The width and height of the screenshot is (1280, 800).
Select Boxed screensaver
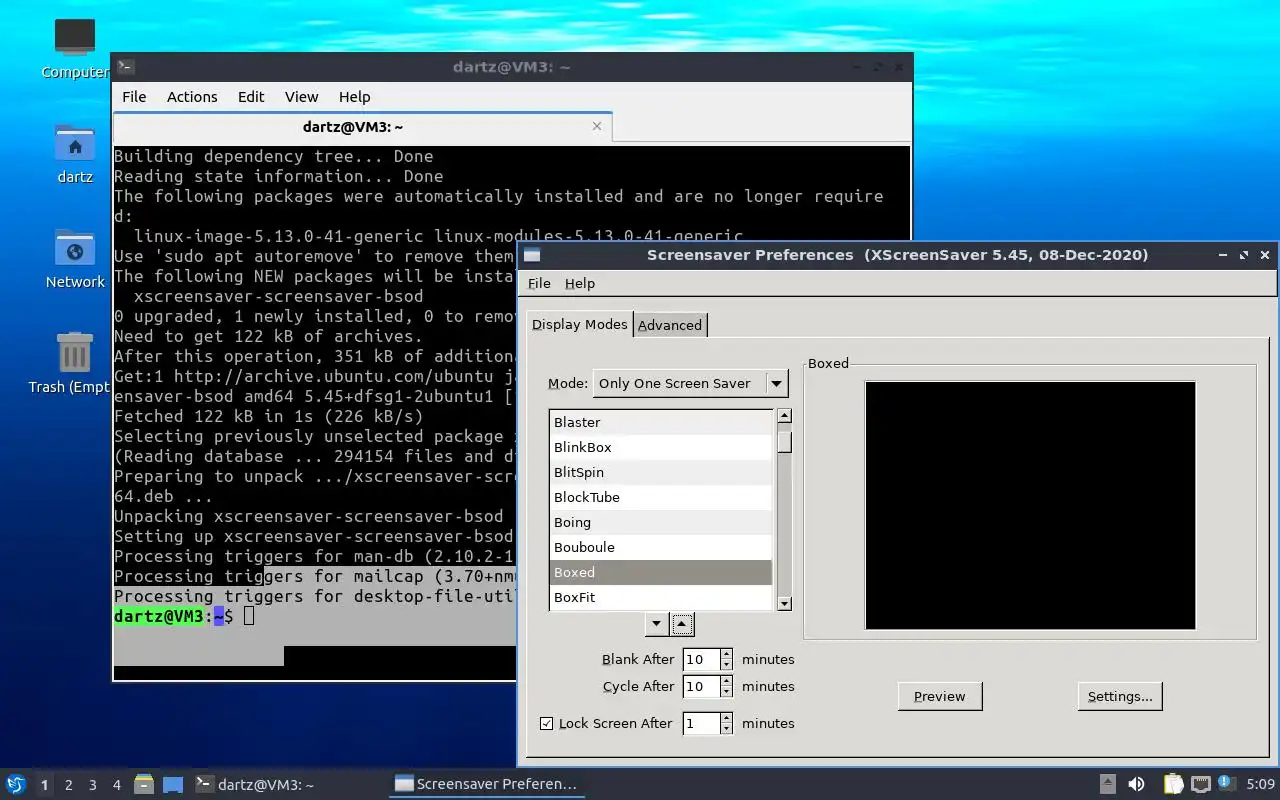pos(661,572)
